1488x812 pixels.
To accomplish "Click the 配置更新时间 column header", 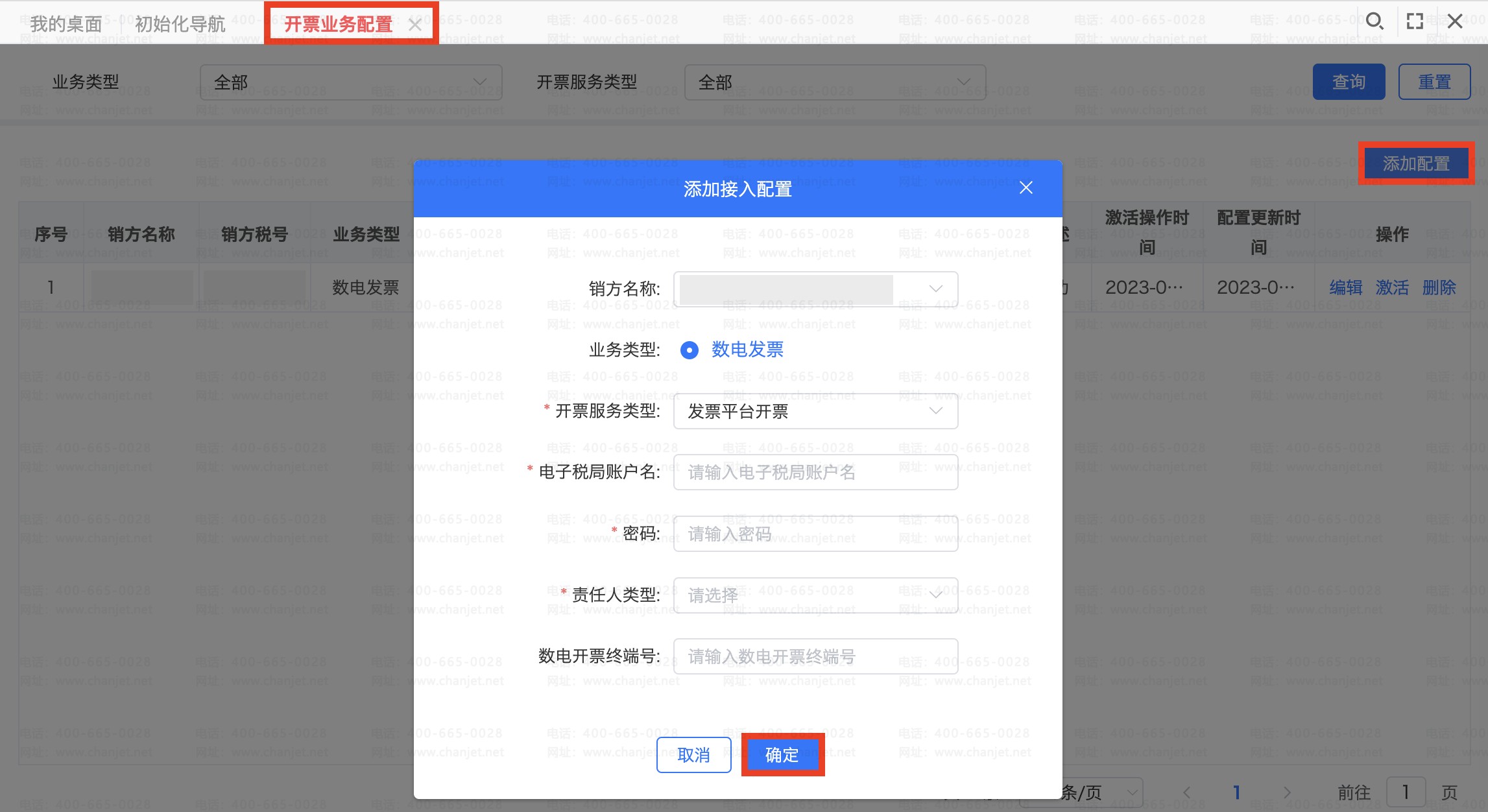I will [1258, 232].
